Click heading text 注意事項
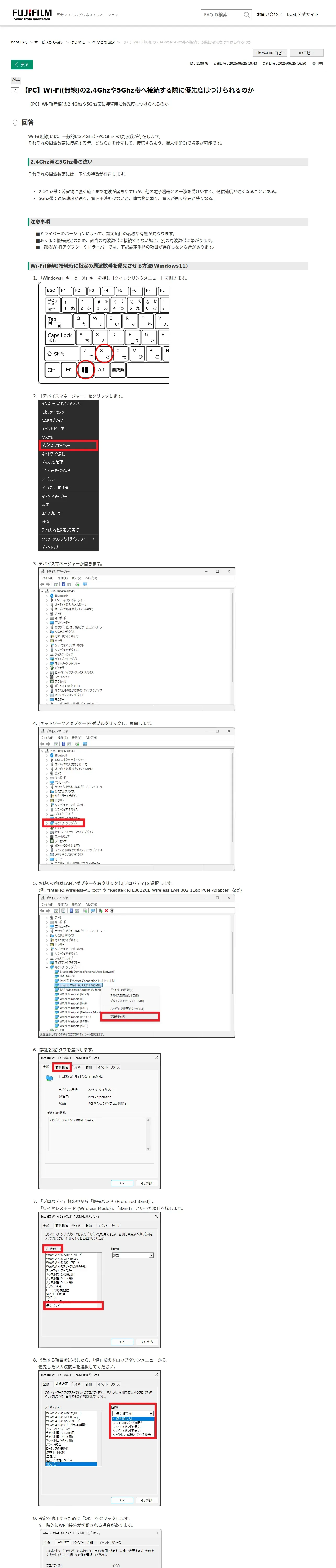Viewport: 336px width, 1568px height. pos(40,222)
